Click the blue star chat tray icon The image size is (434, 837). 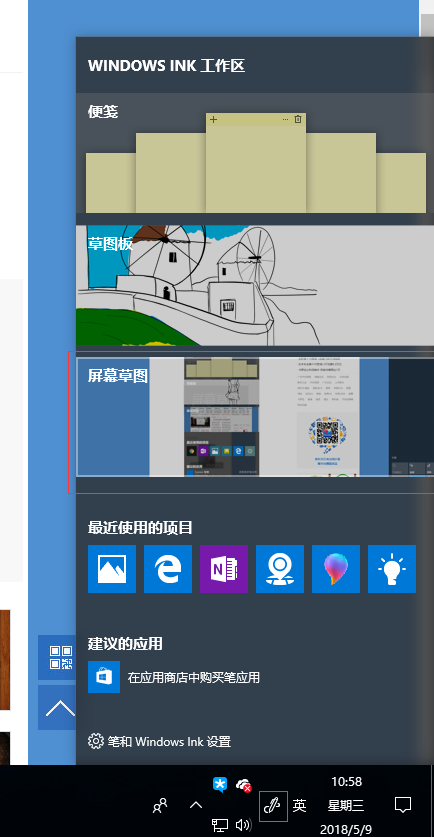pyautogui.click(x=220, y=785)
